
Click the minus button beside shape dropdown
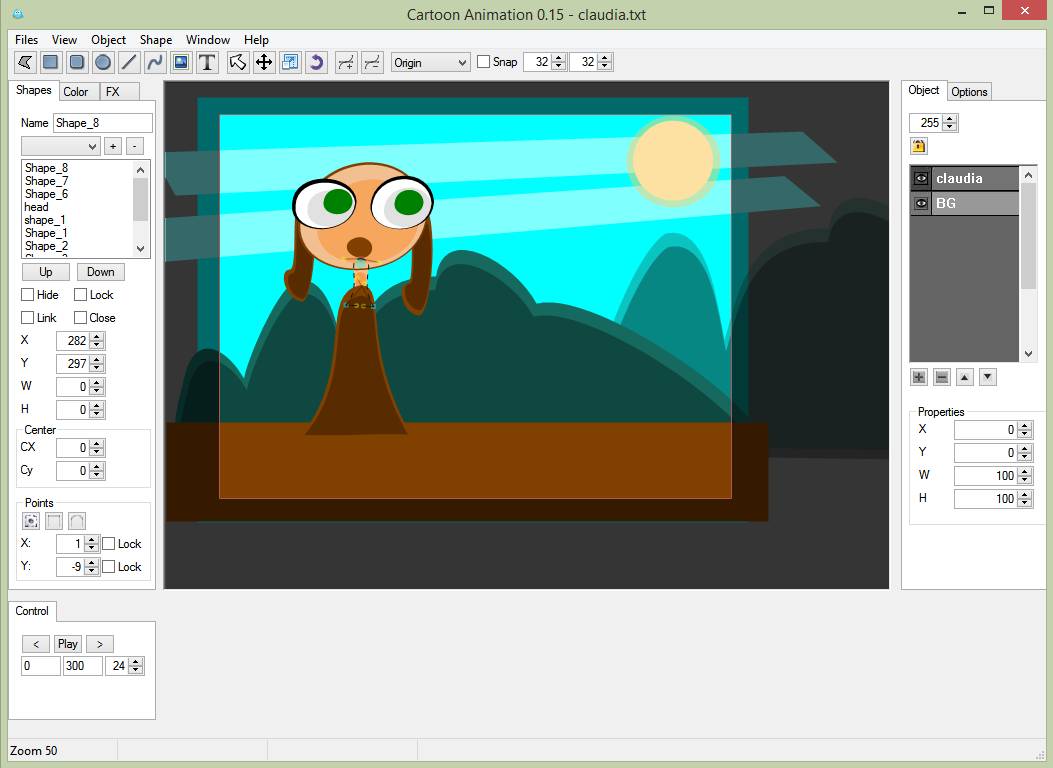[135, 146]
